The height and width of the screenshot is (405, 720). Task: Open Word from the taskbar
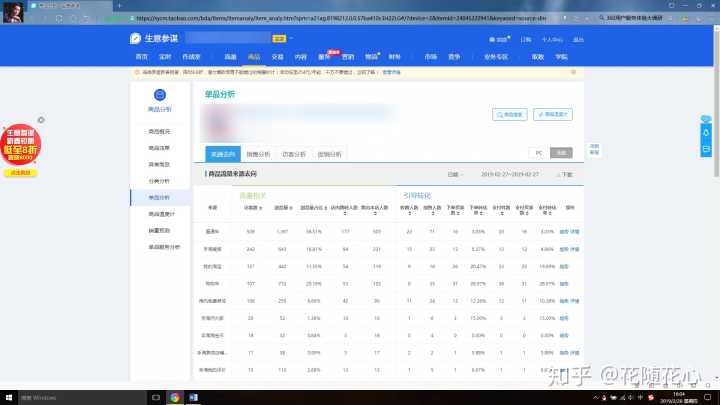pos(193,397)
